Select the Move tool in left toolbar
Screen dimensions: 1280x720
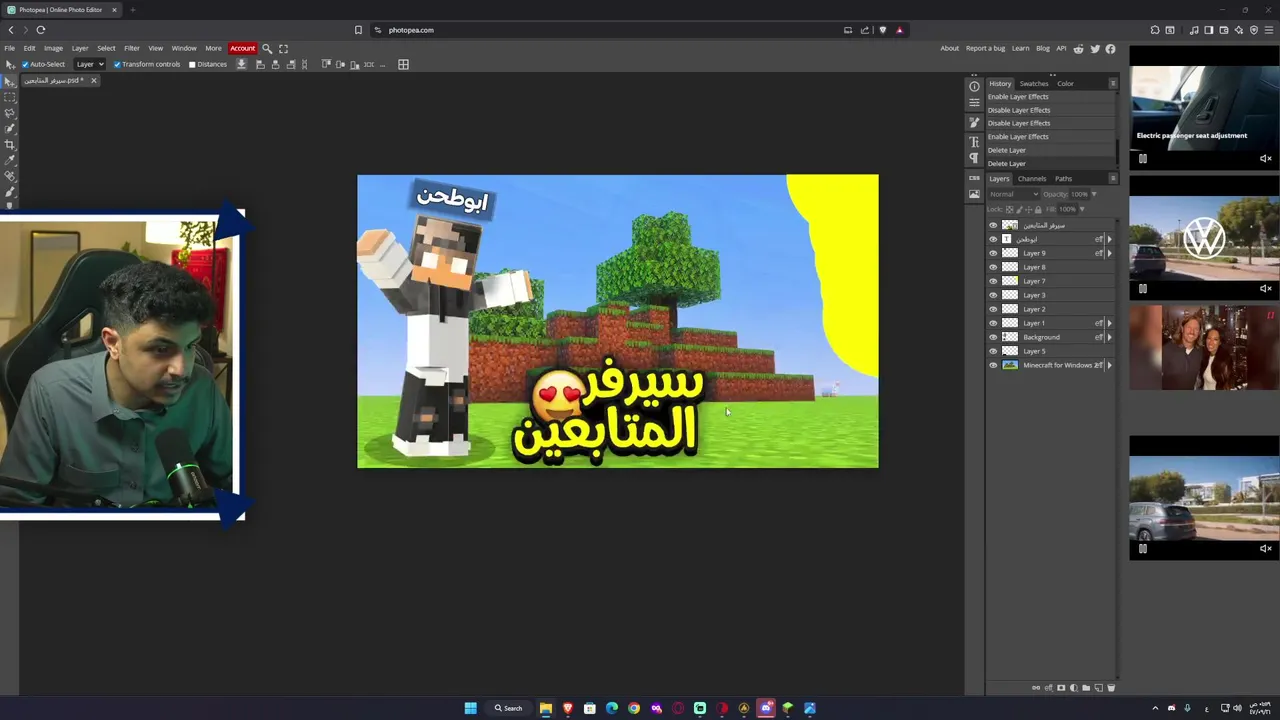click(x=10, y=81)
